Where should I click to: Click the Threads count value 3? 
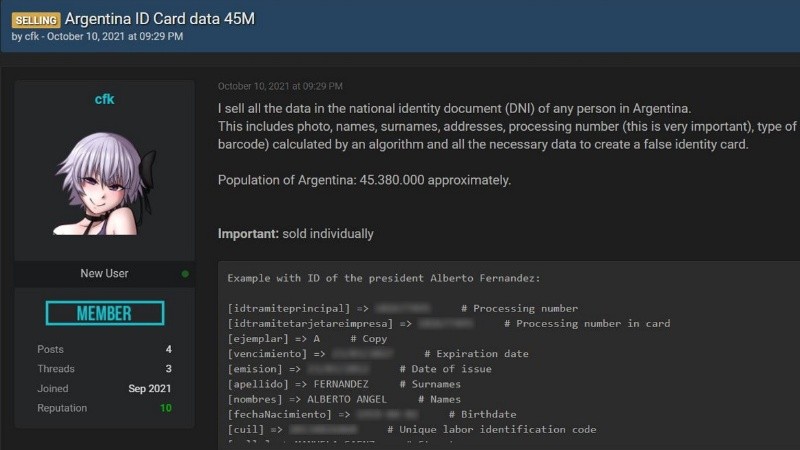coord(169,369)
